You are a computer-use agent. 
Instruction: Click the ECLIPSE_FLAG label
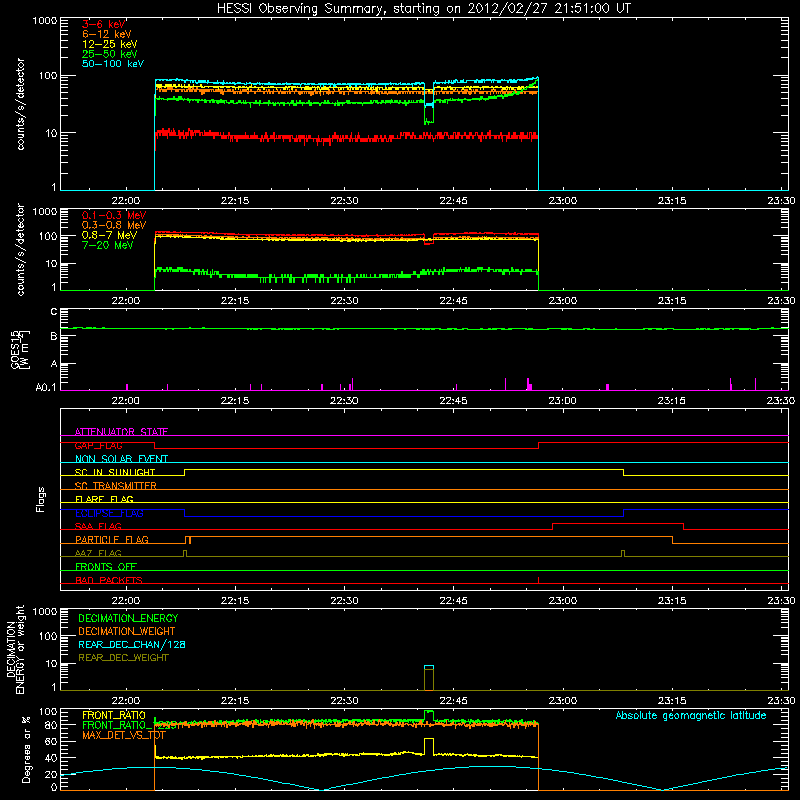(x=109, y=513)
